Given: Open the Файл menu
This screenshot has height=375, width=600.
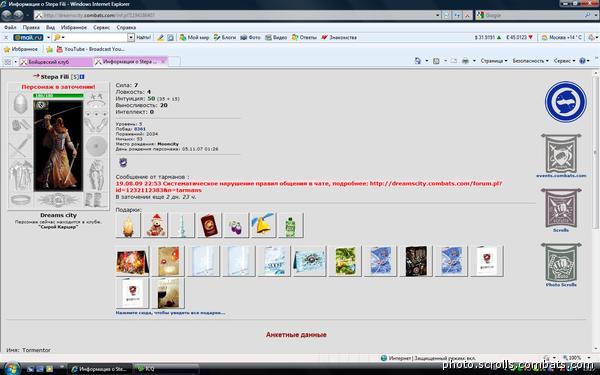Looking at the screenshot, I should pyautogui.click(x=10, y=28).
